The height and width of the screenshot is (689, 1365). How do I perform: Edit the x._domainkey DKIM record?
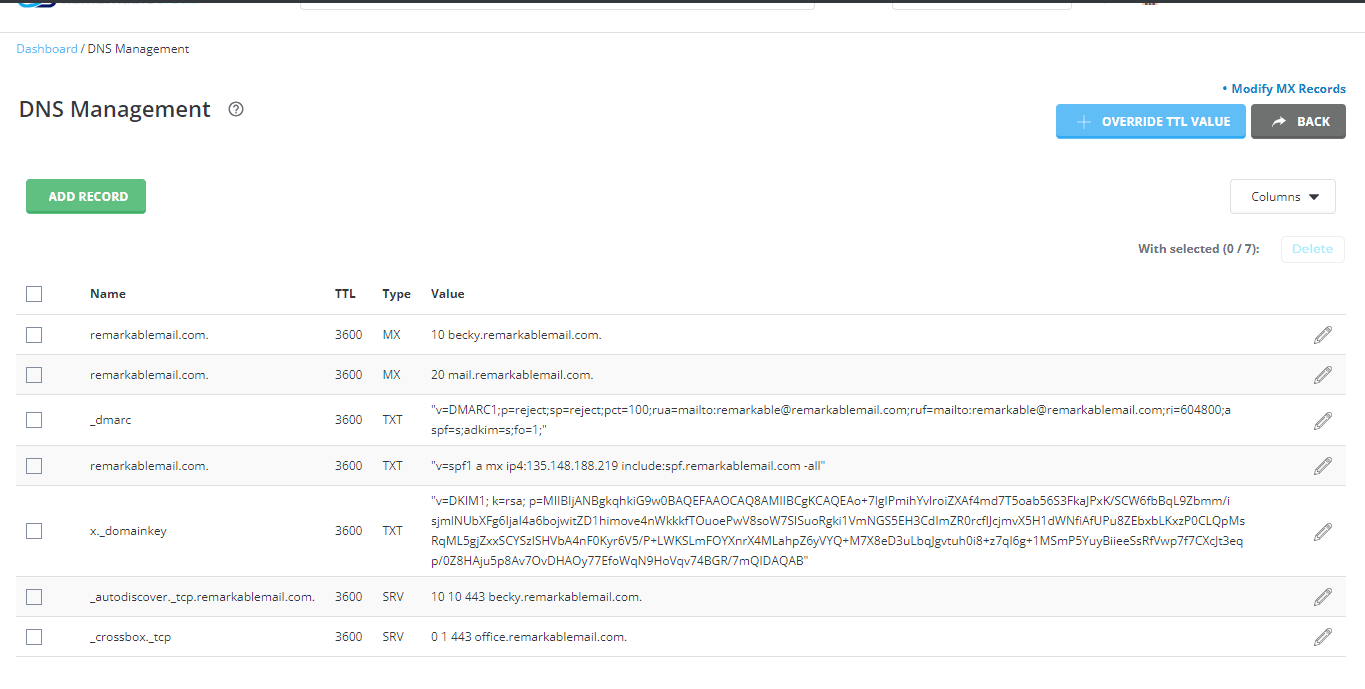(1322, 531)
